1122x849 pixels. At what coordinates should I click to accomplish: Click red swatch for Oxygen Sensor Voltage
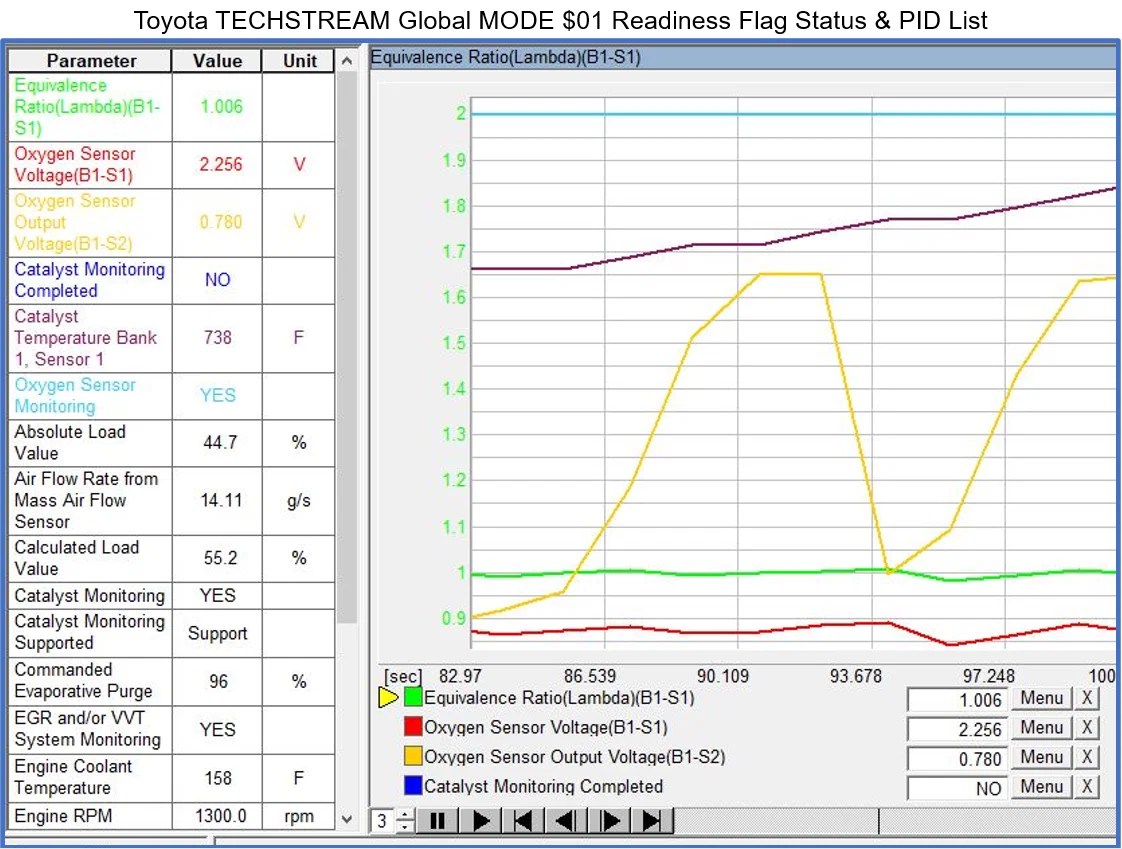(413, 727)
